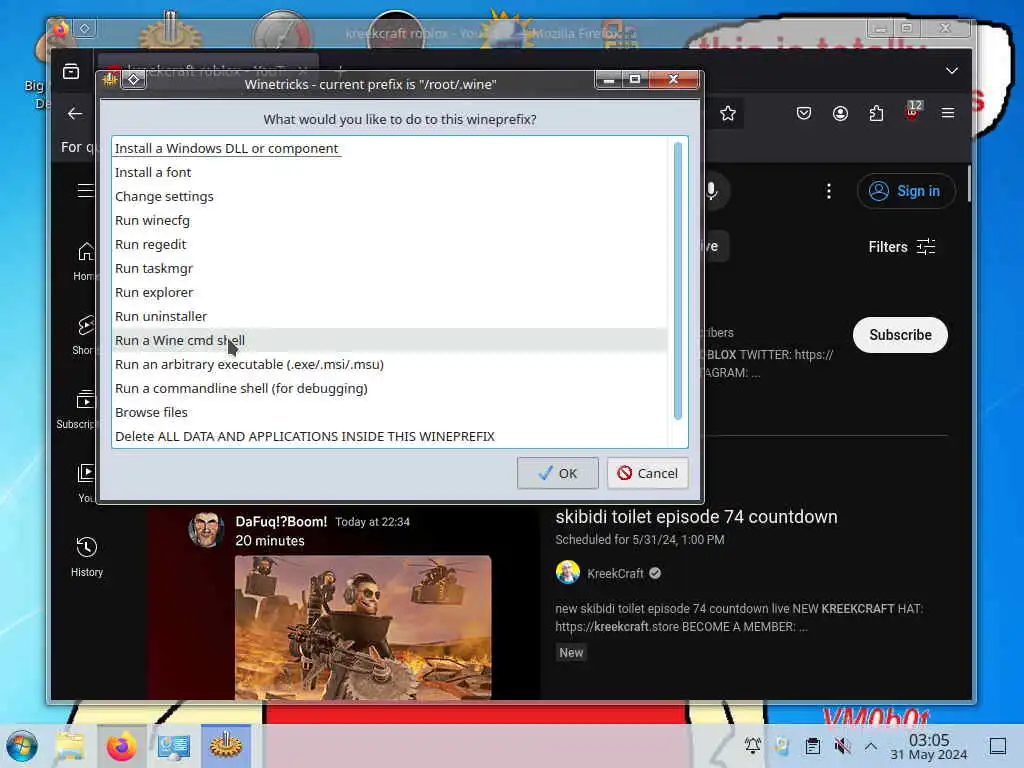Switch to Firefox in the taskbar
Viewport: 1024px width, 768px height.
click(121, 746)
